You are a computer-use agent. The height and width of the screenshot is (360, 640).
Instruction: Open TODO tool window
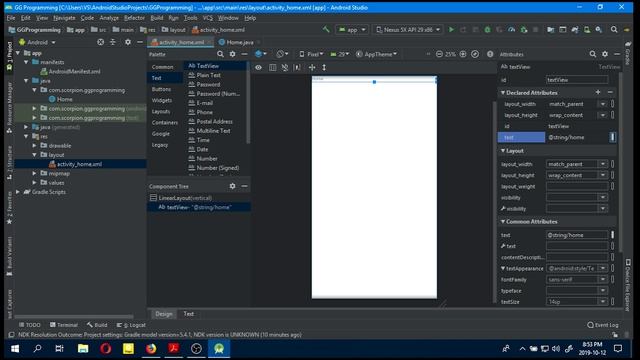(29, 325)
